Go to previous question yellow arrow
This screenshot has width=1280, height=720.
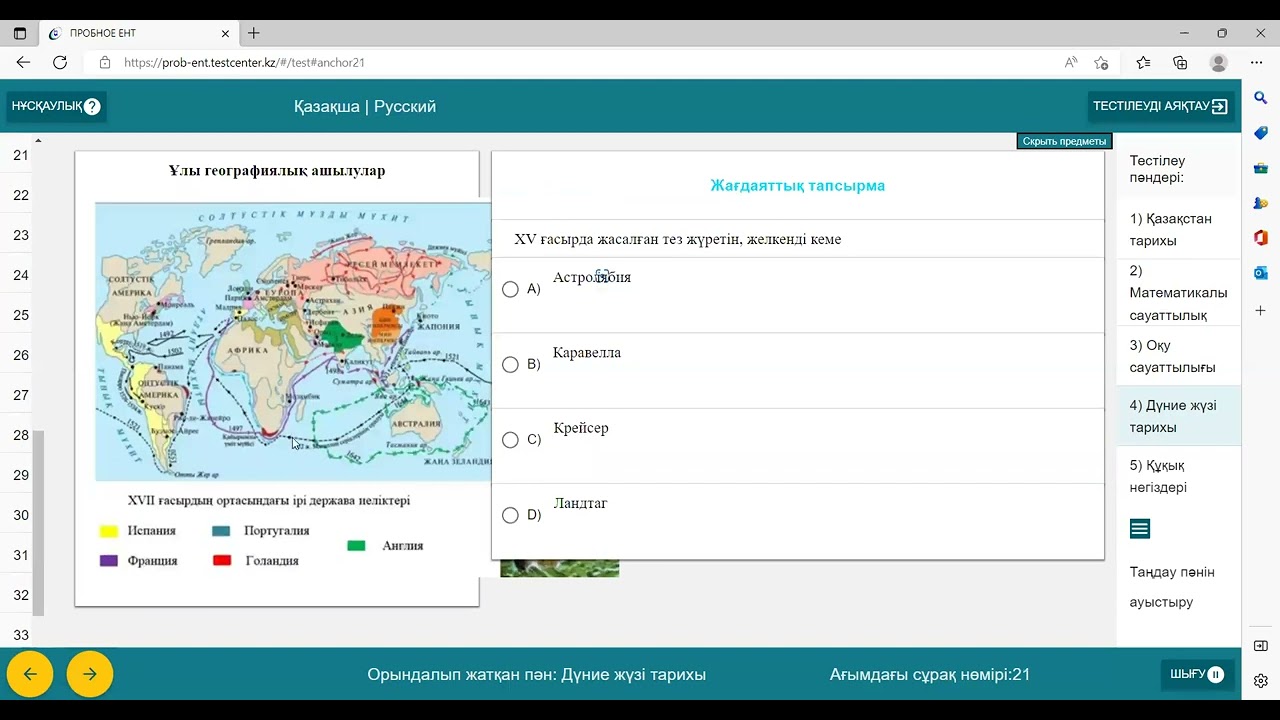point(30,674)
